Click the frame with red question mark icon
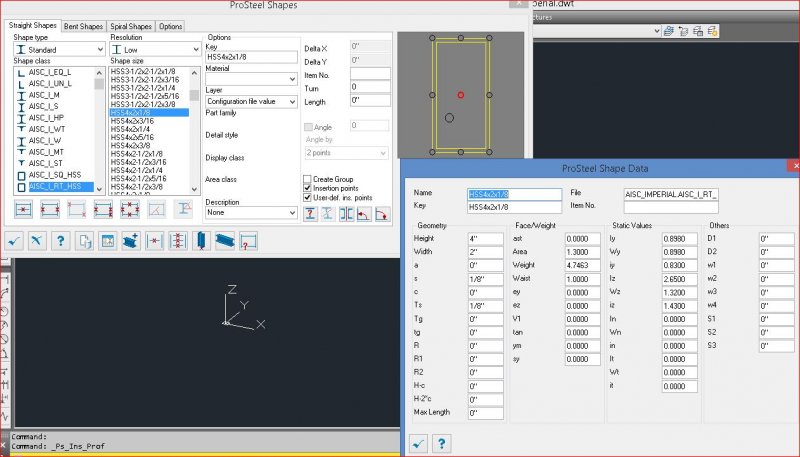Image resolution: width=800 pixels, height=457 pixels. coord(248,241)
